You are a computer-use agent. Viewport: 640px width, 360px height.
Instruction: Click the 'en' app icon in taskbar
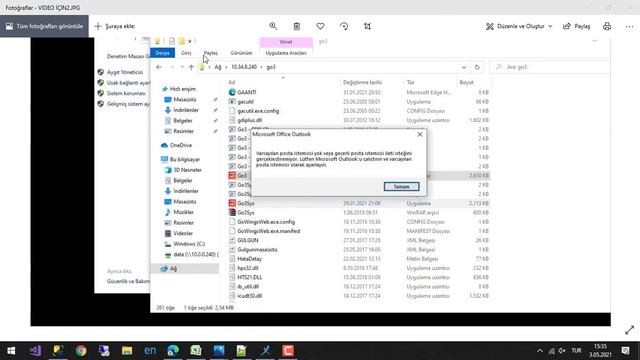tap(150, 351)
